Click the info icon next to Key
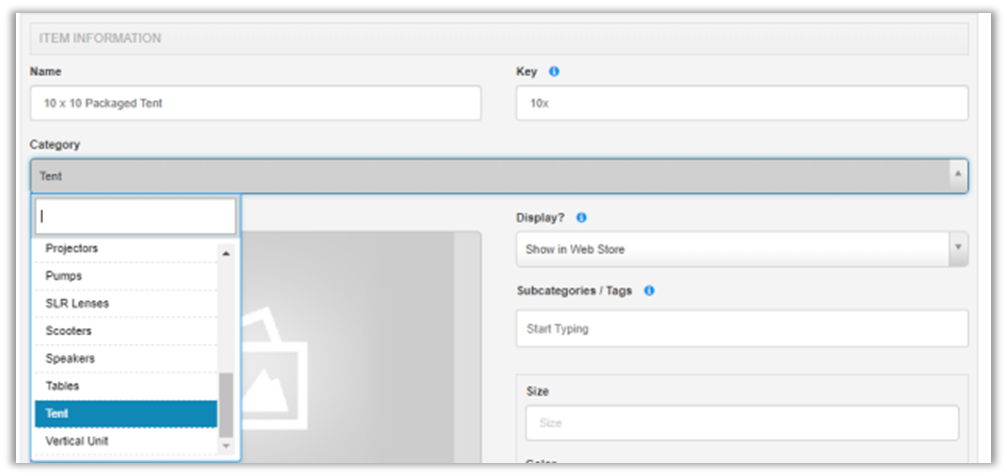 [554, 72]
